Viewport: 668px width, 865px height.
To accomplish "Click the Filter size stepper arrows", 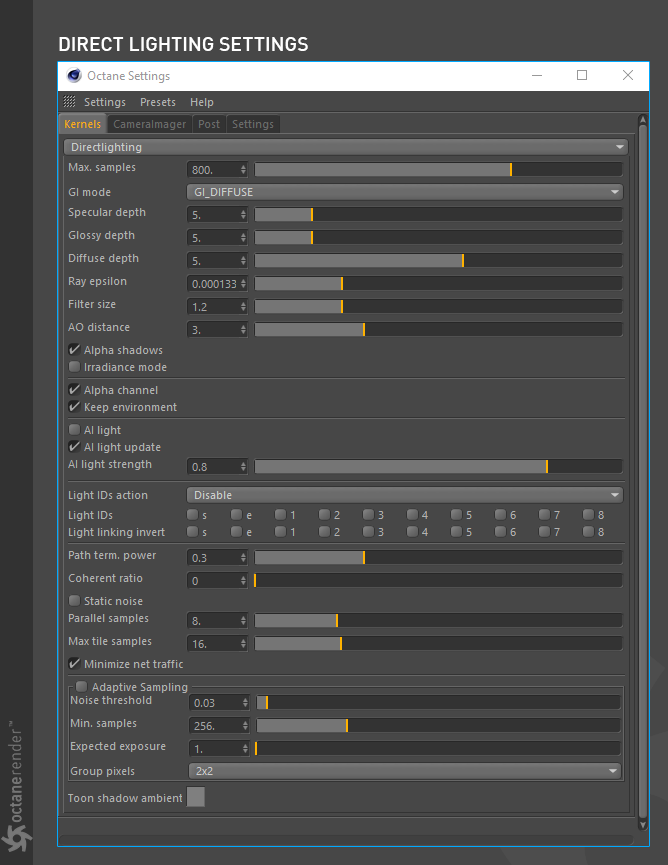I will click(243, 307).
